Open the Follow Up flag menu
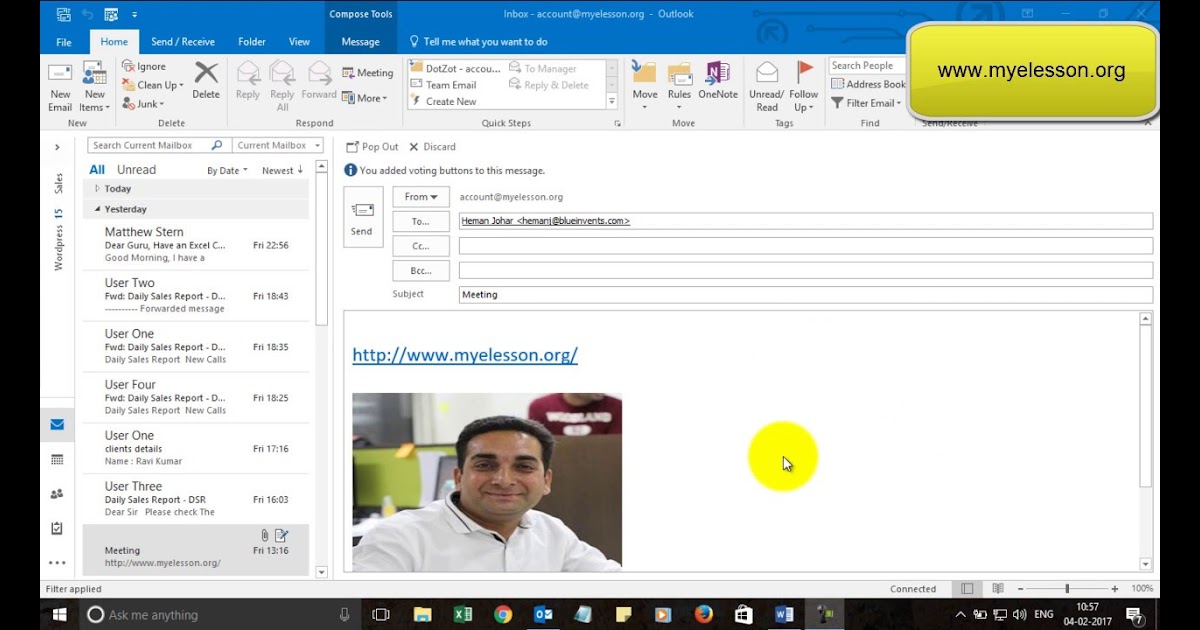Image resolution: width=1200 pixels, height=630 pixels. tap(804, 86)
